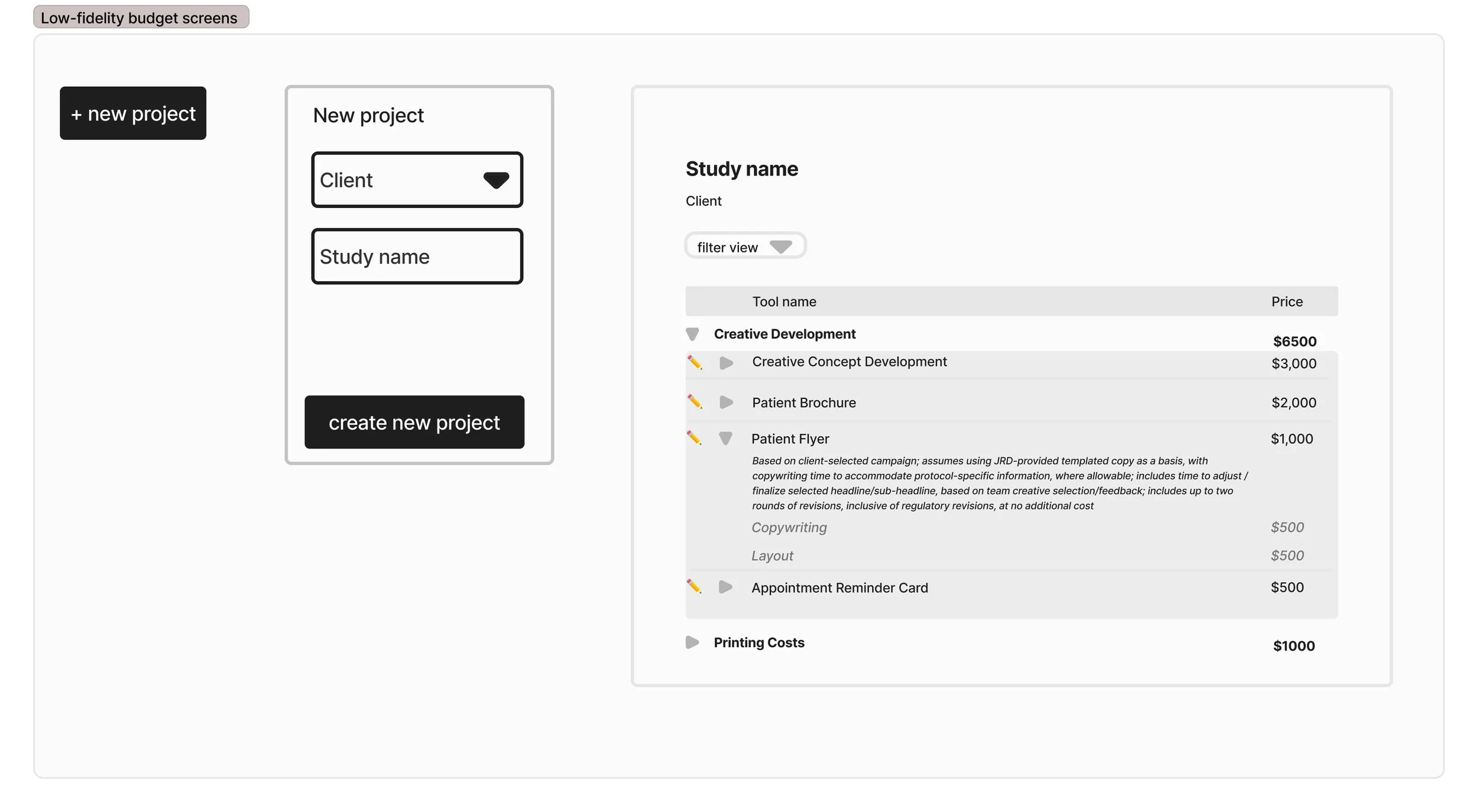Click the Tool name column header
This screenshot has height=812, width=1478.
(784, 301)
